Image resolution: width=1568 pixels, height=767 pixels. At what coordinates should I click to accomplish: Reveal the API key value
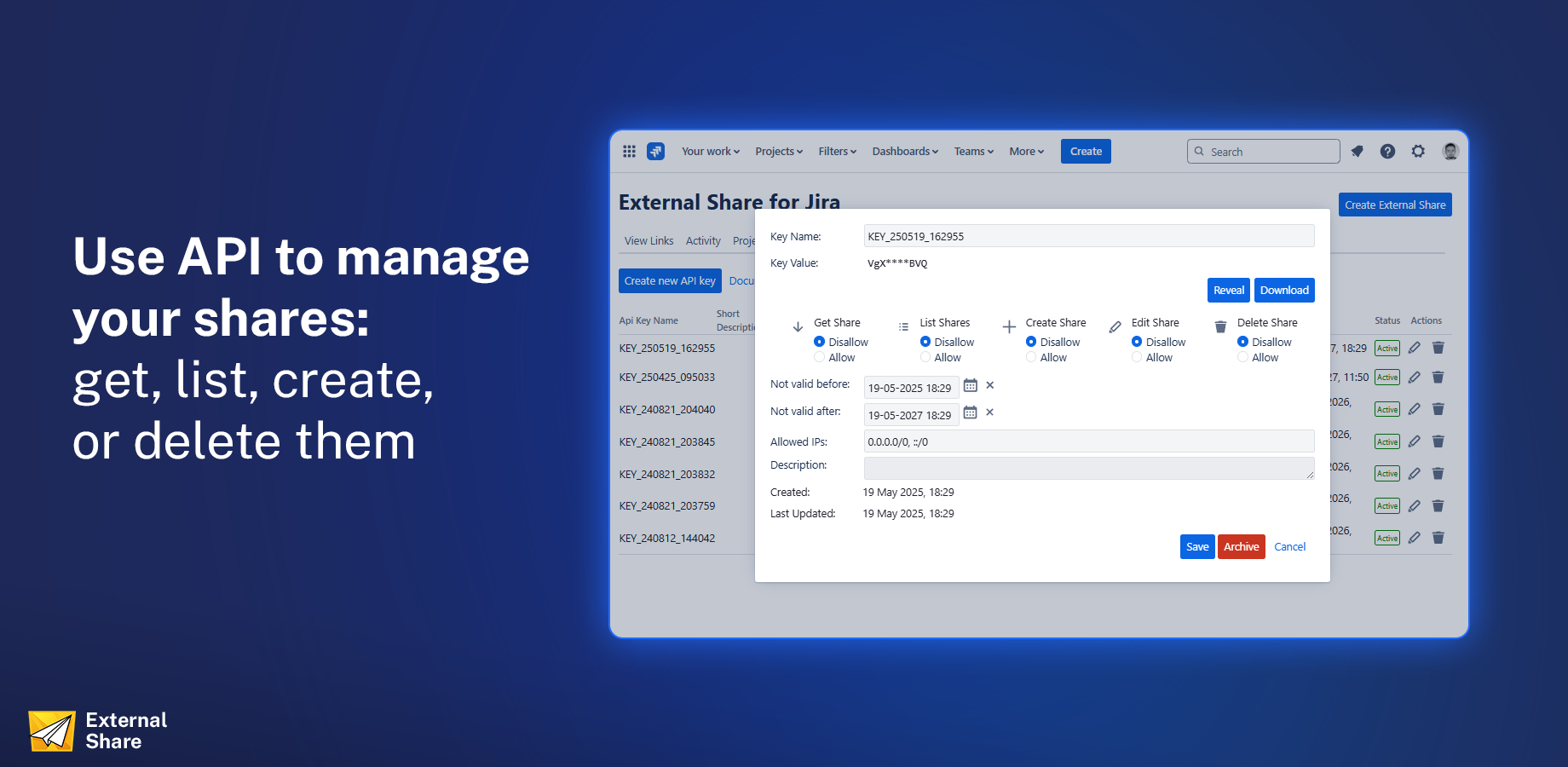1229,291
